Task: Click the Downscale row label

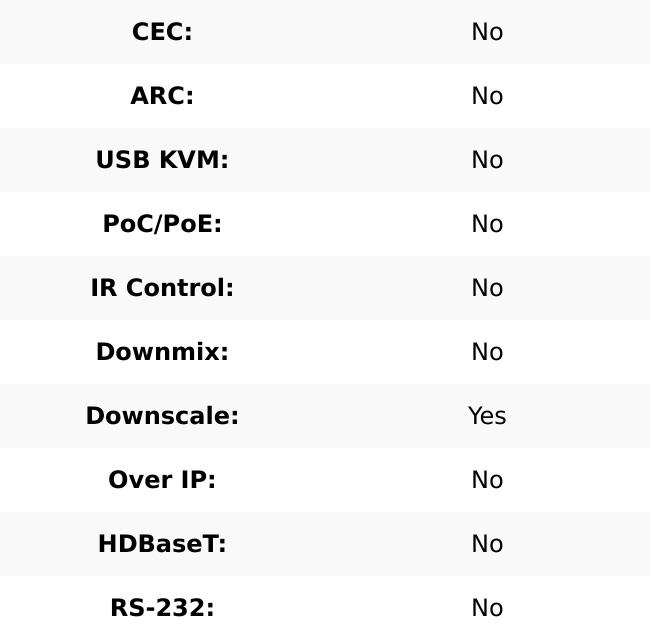Action: [x=162, y=416]
